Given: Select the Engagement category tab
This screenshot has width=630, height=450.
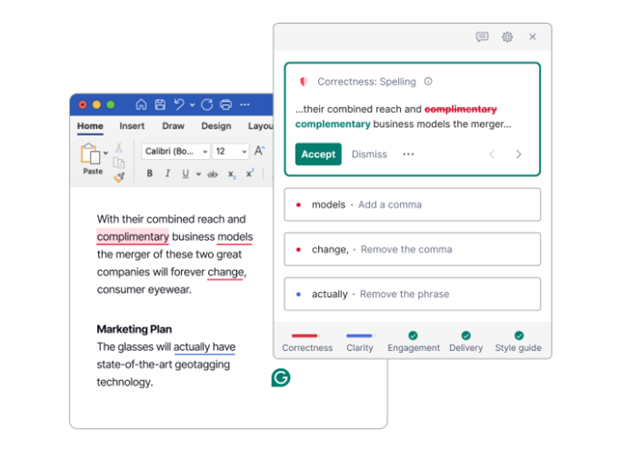Looking at the screenshot, I should tap(413, 342).
